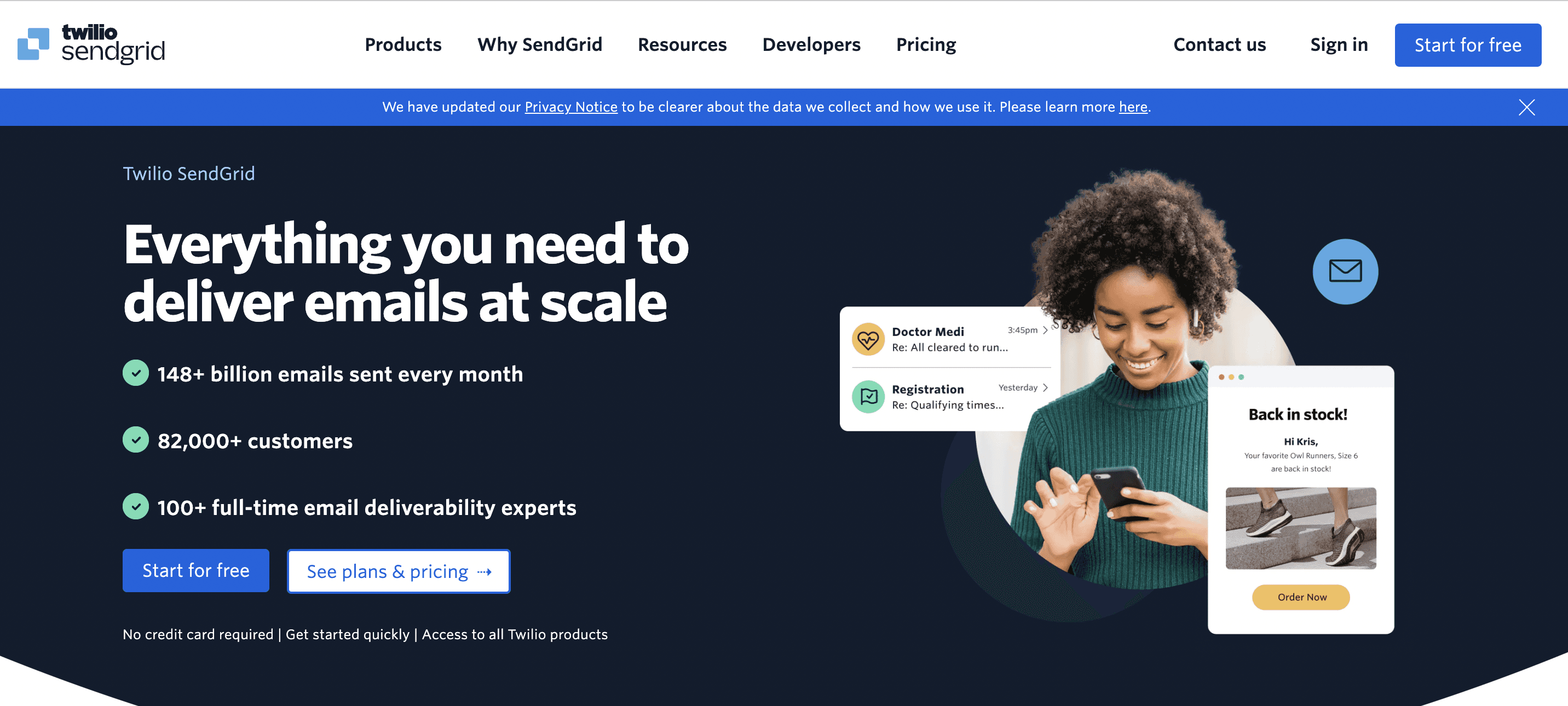Click the Order Now button in email preview
The height and width of the screenshot is (706, 1568).
(x=1300, y=597)
